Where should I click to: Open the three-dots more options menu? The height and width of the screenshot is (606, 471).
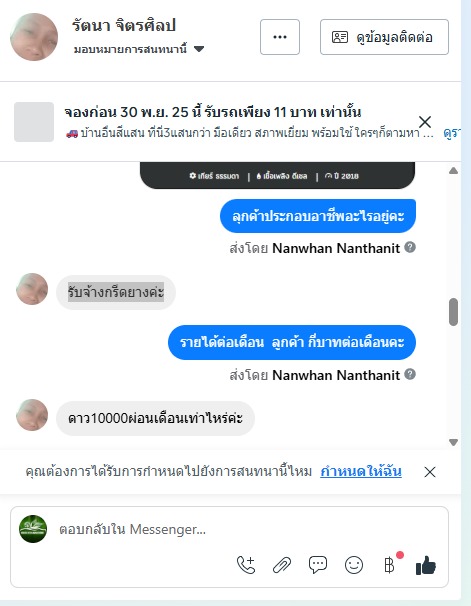[x=280, y=37]
